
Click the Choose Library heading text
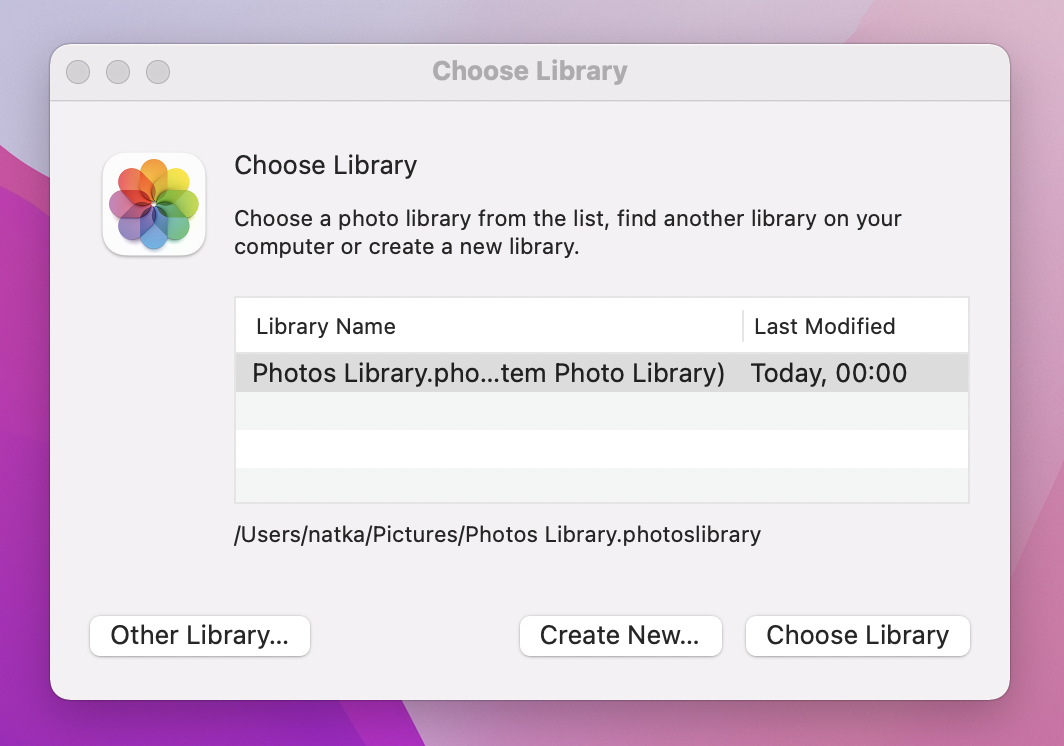[326, 166]
